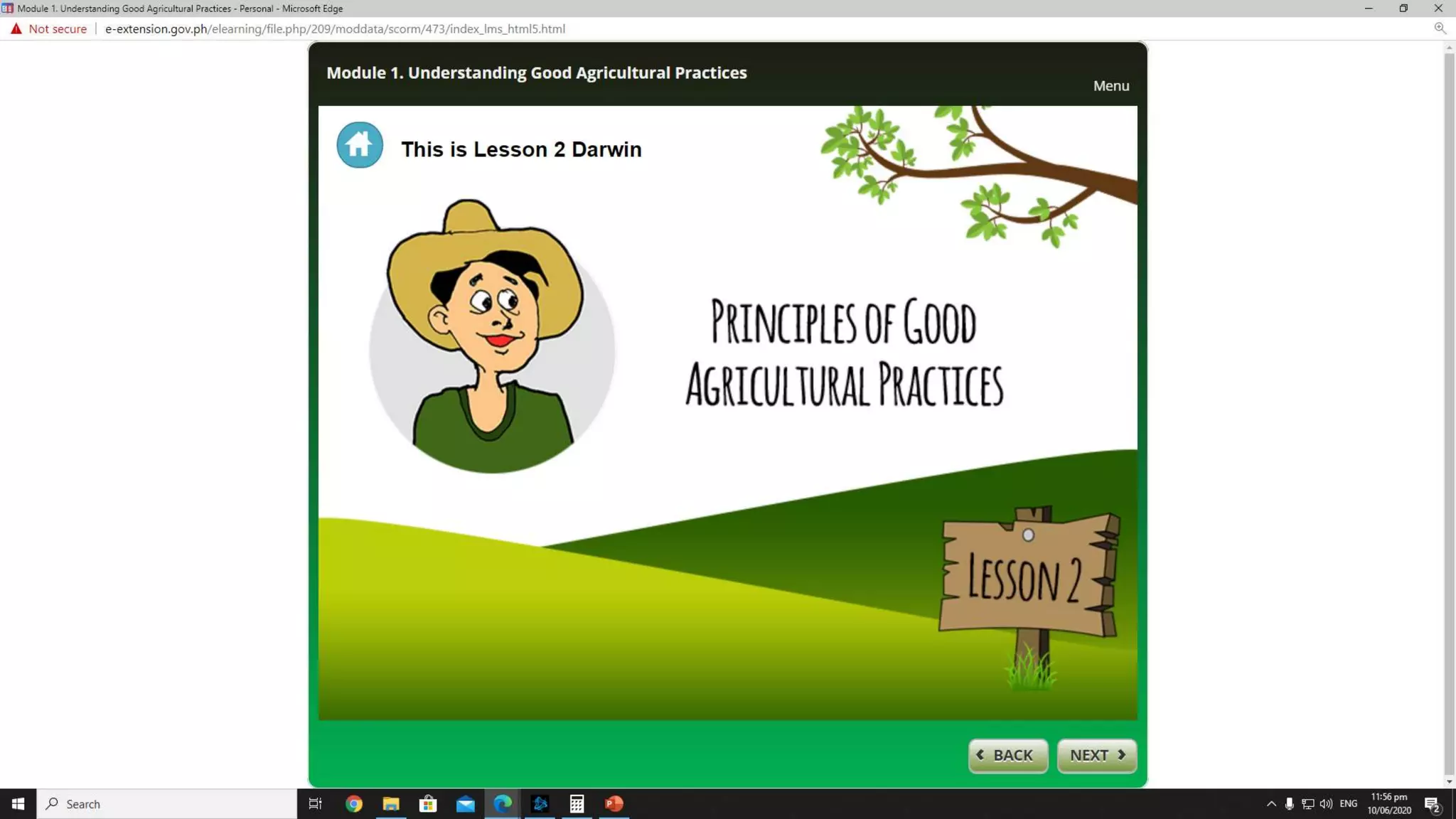The width and height of the screenshot is (1456, 819).
Task: Go to the NEXT slide
Action: pyautogui.click(x=1096, y=755)
